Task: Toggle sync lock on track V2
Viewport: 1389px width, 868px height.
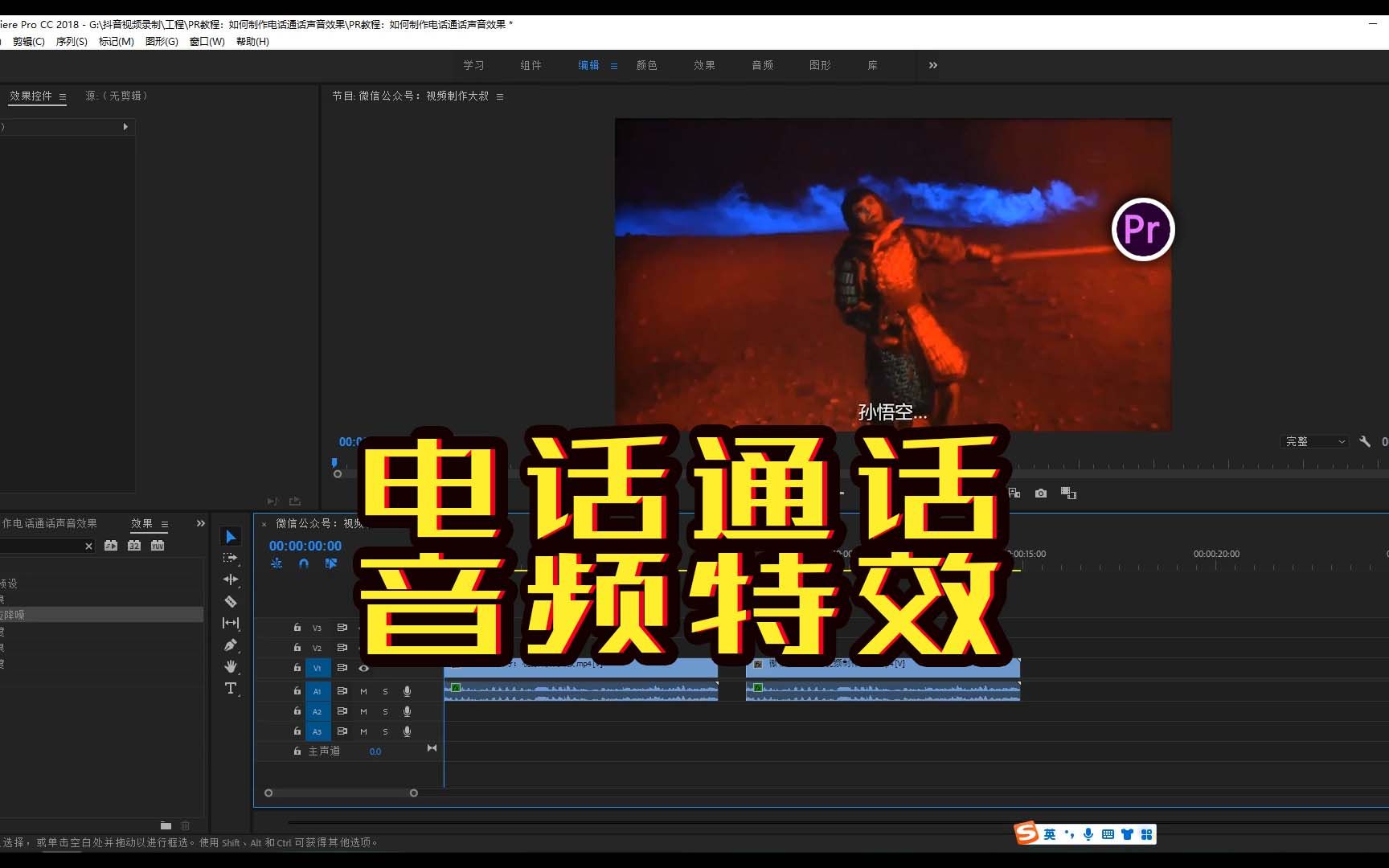Action: [x=342, y=648]
